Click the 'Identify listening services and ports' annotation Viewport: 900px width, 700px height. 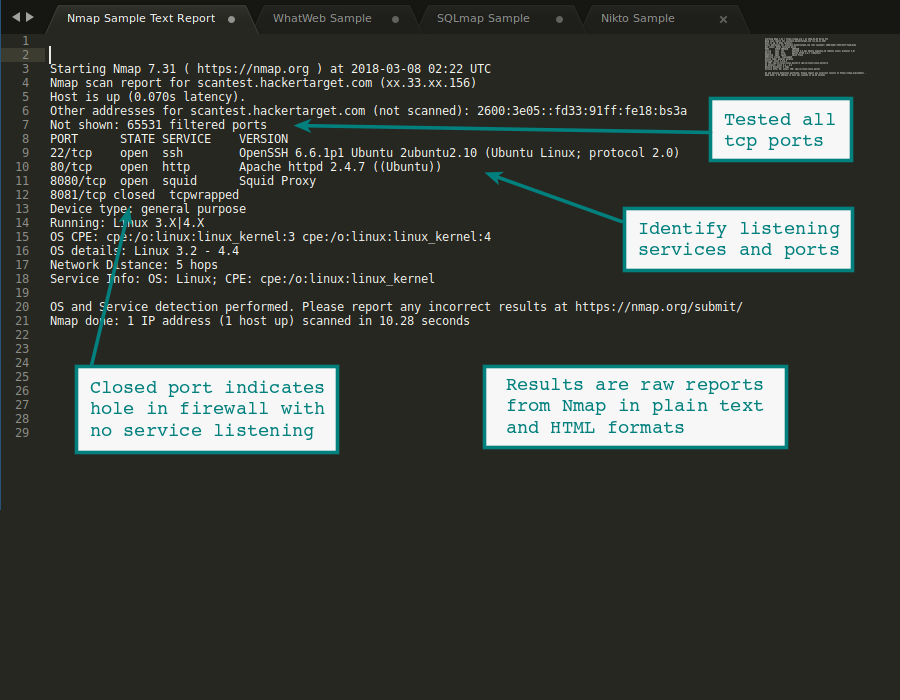pyautogui.click(x=738, y=239)
